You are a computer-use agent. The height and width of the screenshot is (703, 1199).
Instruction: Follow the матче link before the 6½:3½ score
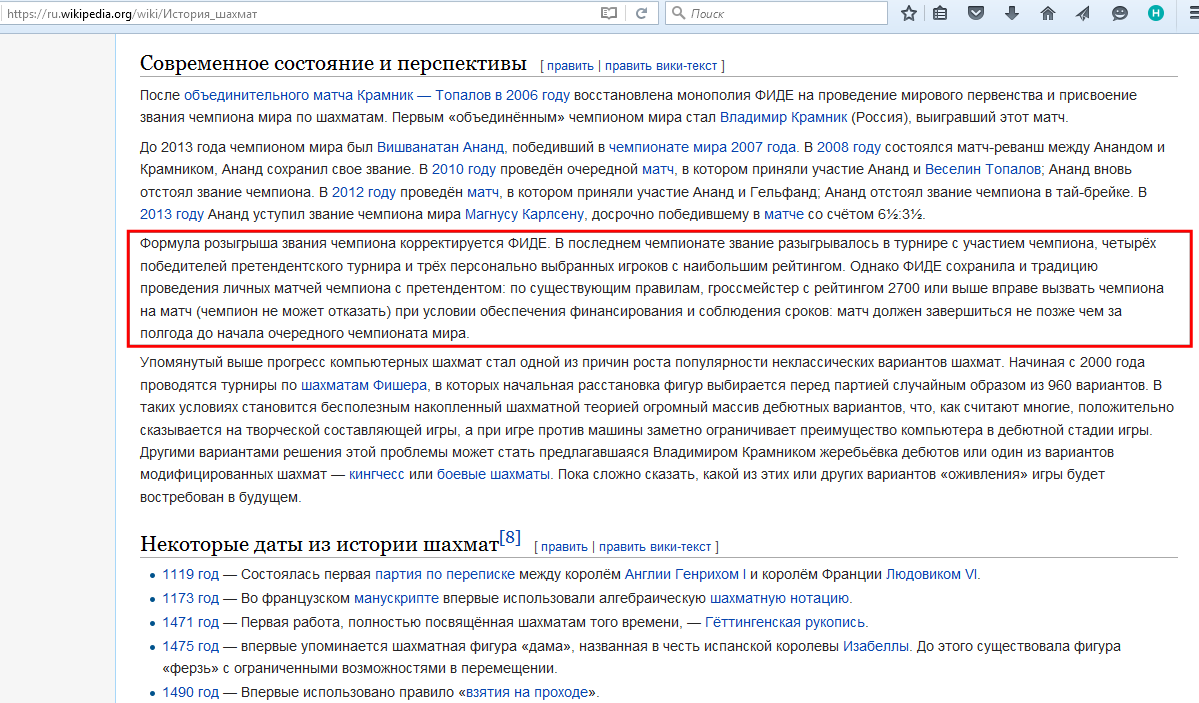[784, 214]
